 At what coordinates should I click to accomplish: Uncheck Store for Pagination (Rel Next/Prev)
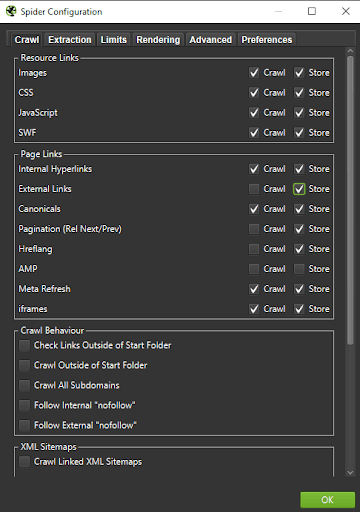299,229
